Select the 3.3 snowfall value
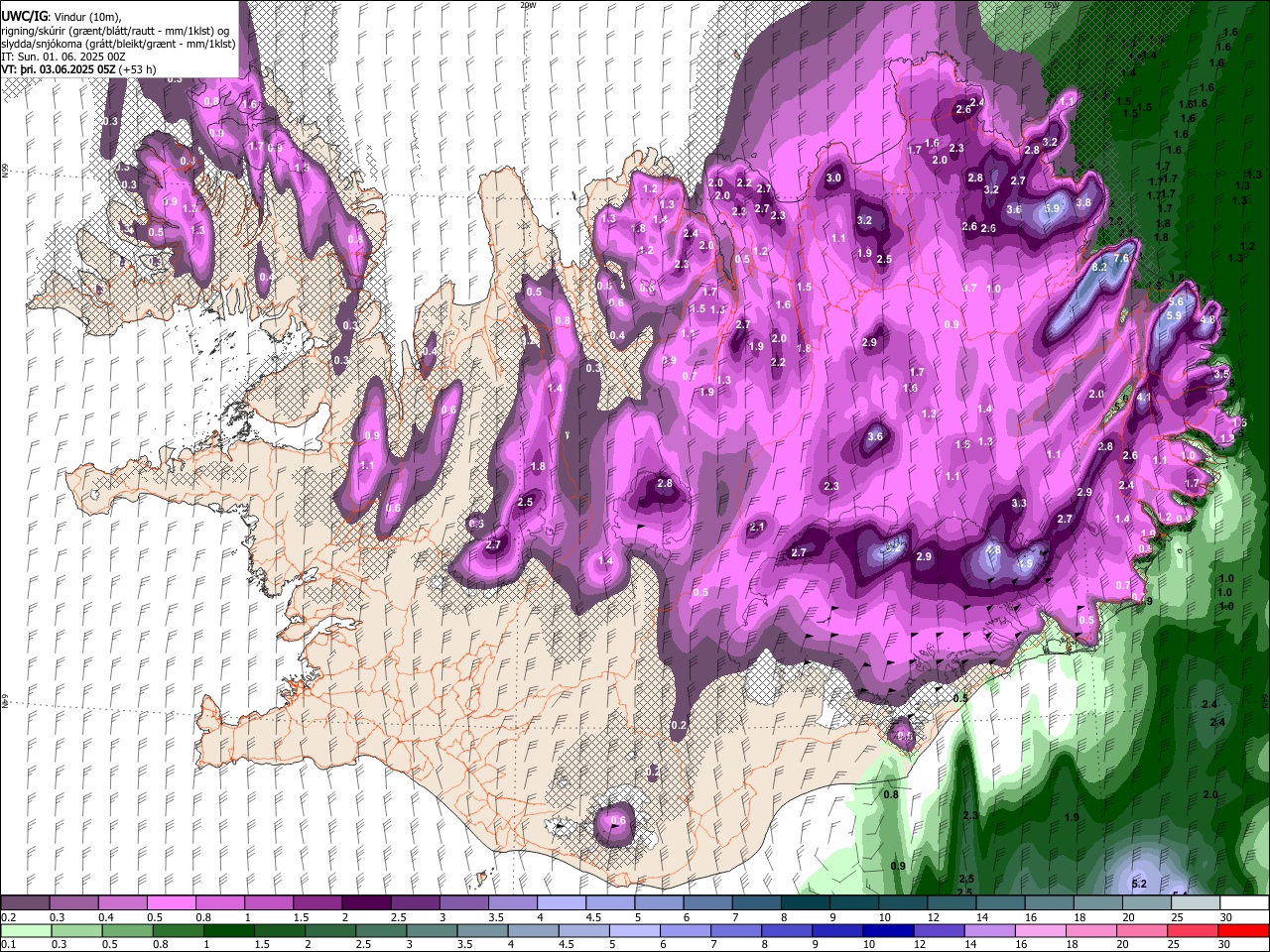 click(1019, 504)
